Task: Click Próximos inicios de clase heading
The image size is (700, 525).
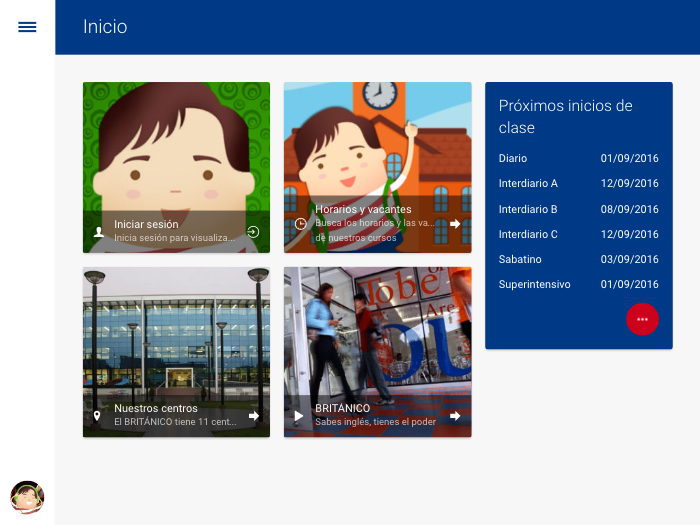Action: (x=565, y=117)
